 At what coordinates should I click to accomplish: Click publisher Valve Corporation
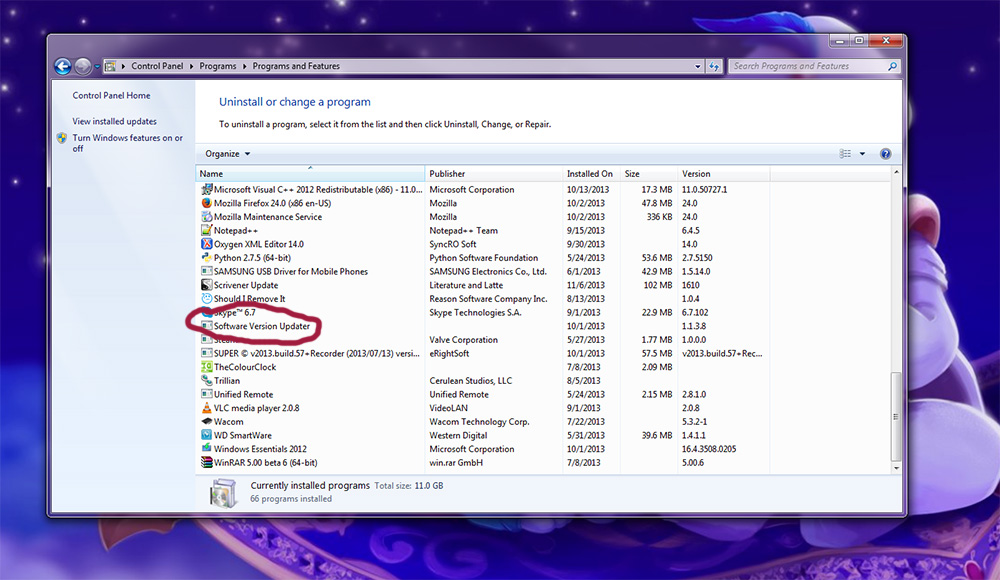464,340
